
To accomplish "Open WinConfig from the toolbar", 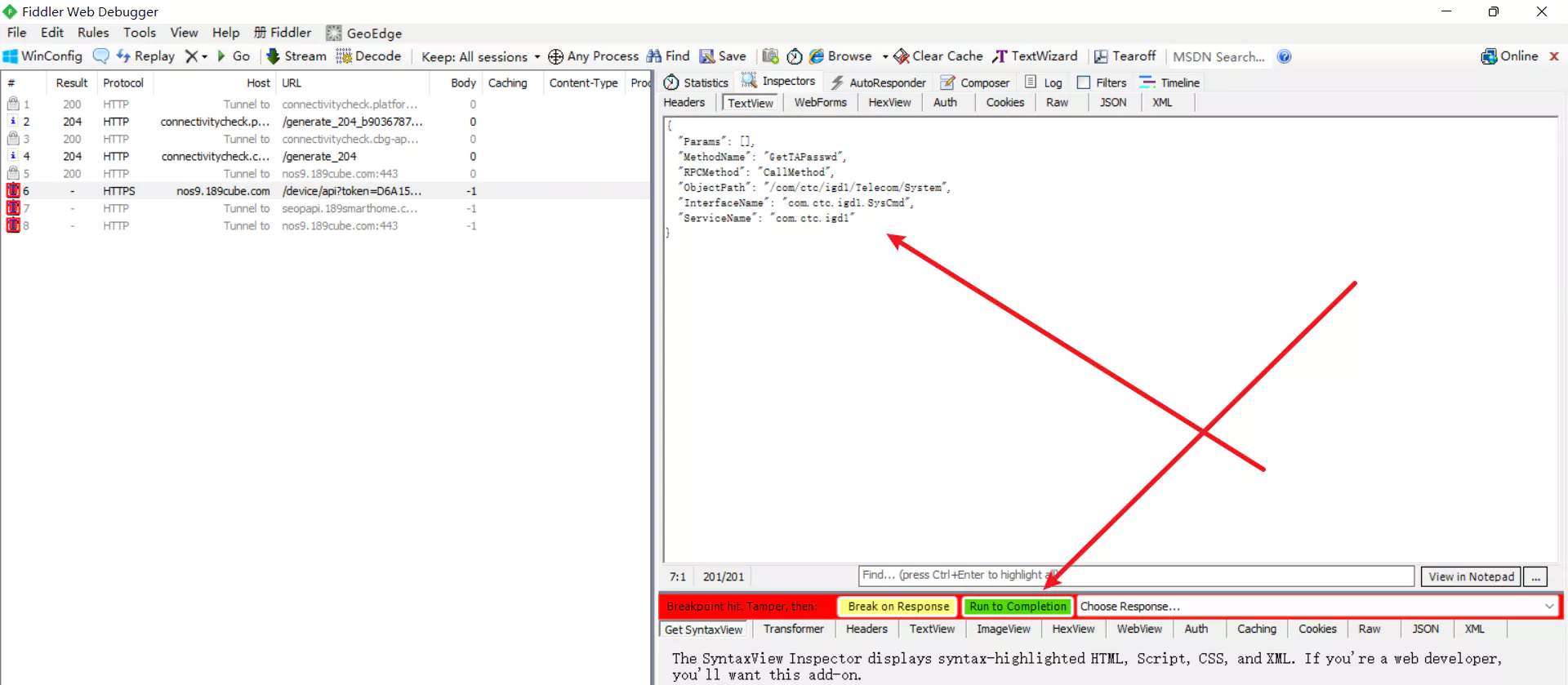I will [x=43, y=56].
